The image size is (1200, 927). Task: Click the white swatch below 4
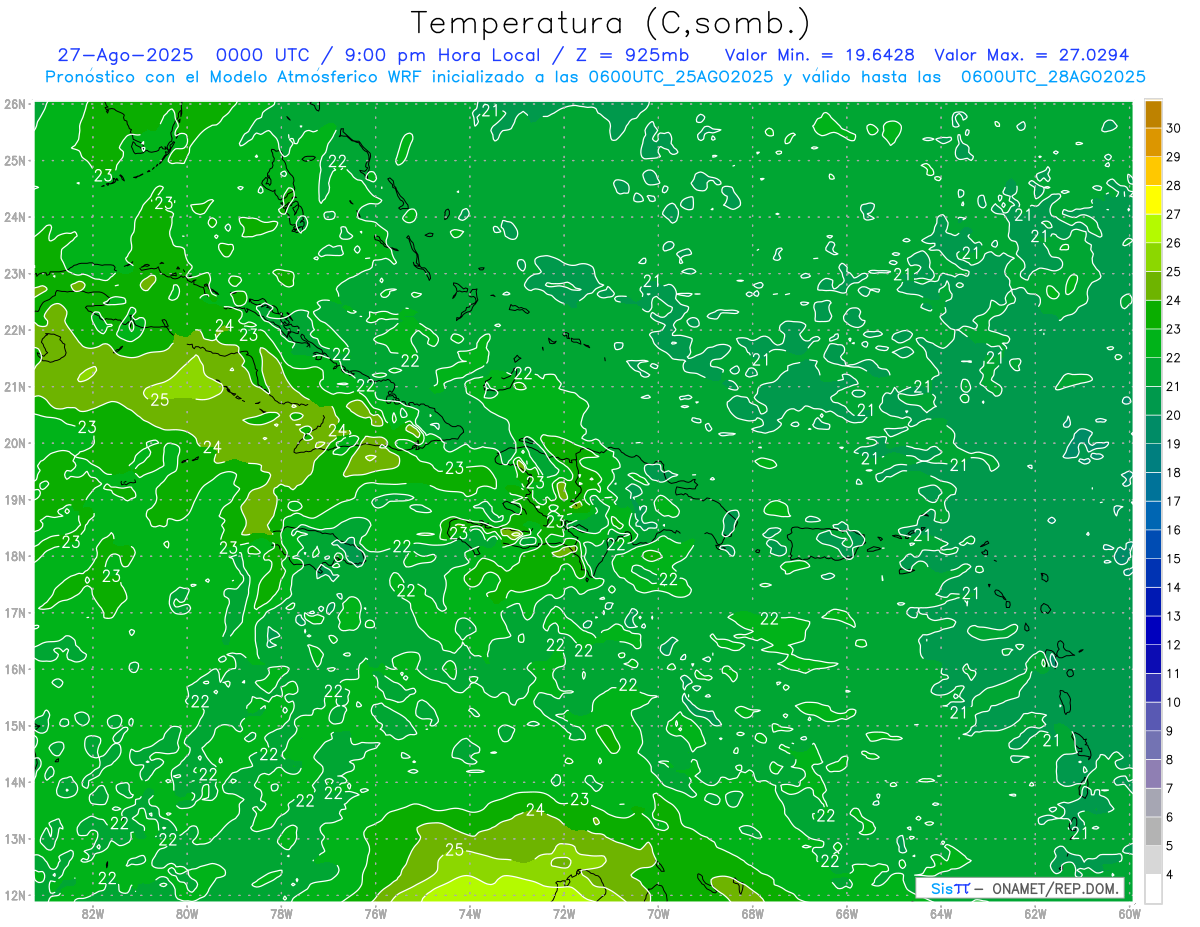click(1153, 888)
